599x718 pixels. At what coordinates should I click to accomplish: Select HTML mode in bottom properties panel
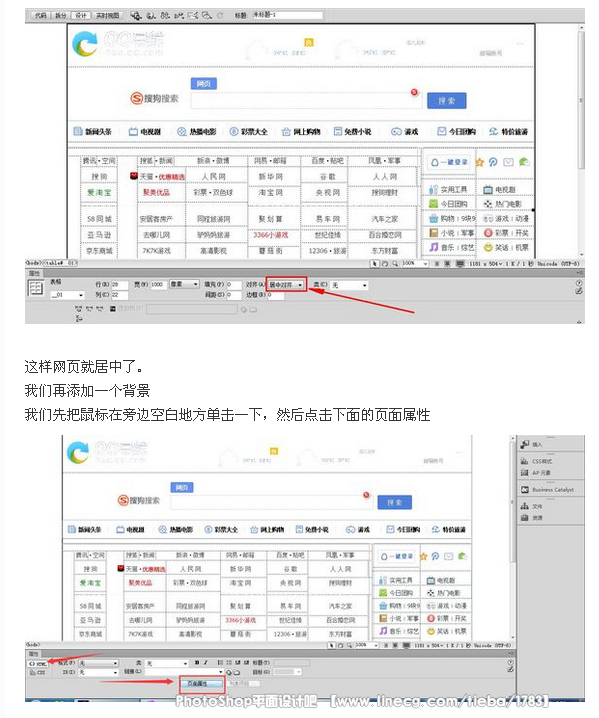coord(38,663)
